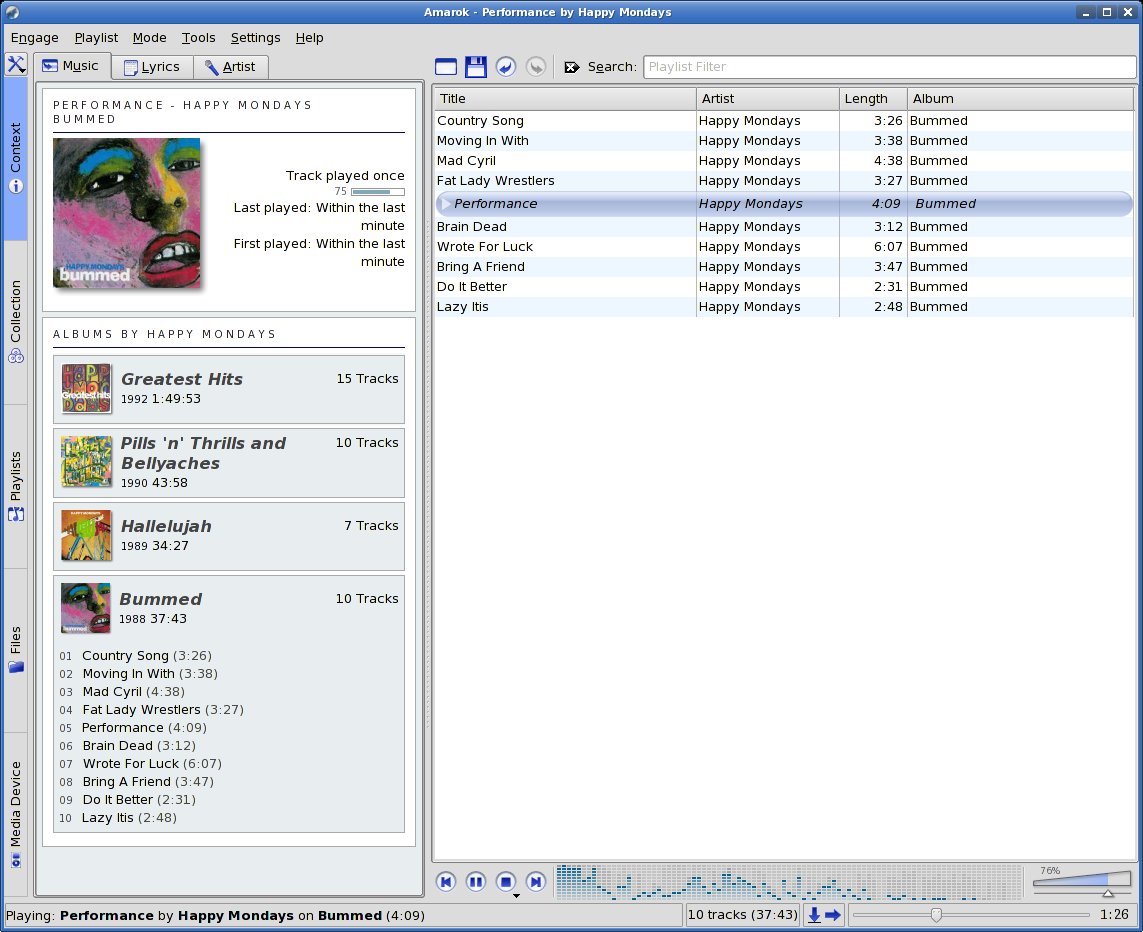Image resolution: width=1143 pixels, height=932 pixels.
Task: Click the redo playlist icon
Action: 536,67
